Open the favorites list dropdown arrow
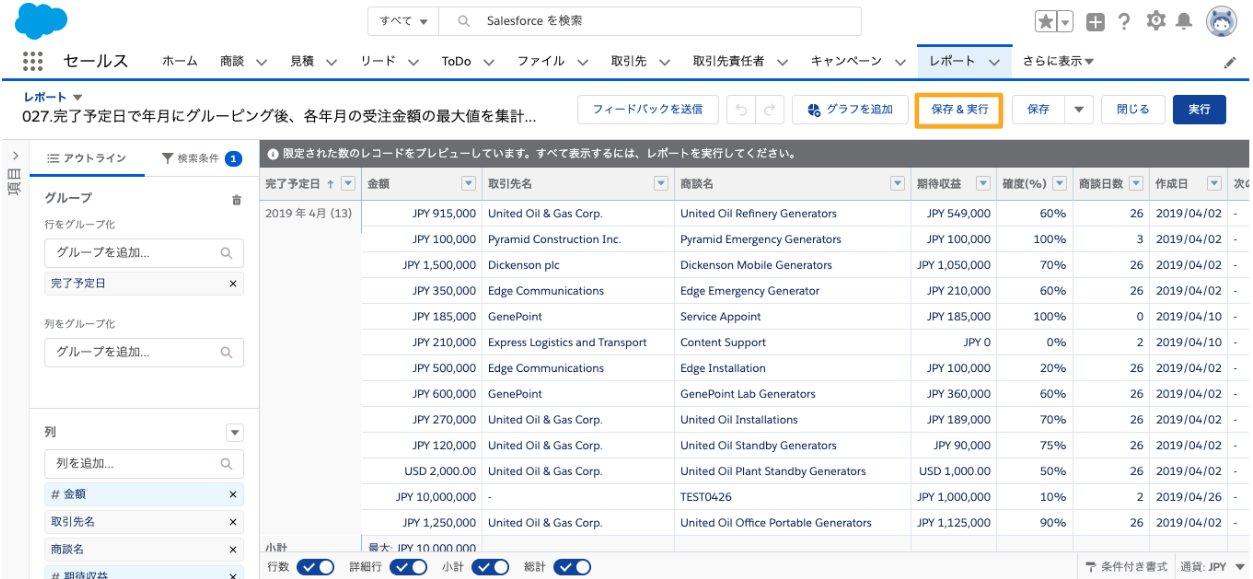This screenshot has height=579, width=1253. [x=1065, y=21]
